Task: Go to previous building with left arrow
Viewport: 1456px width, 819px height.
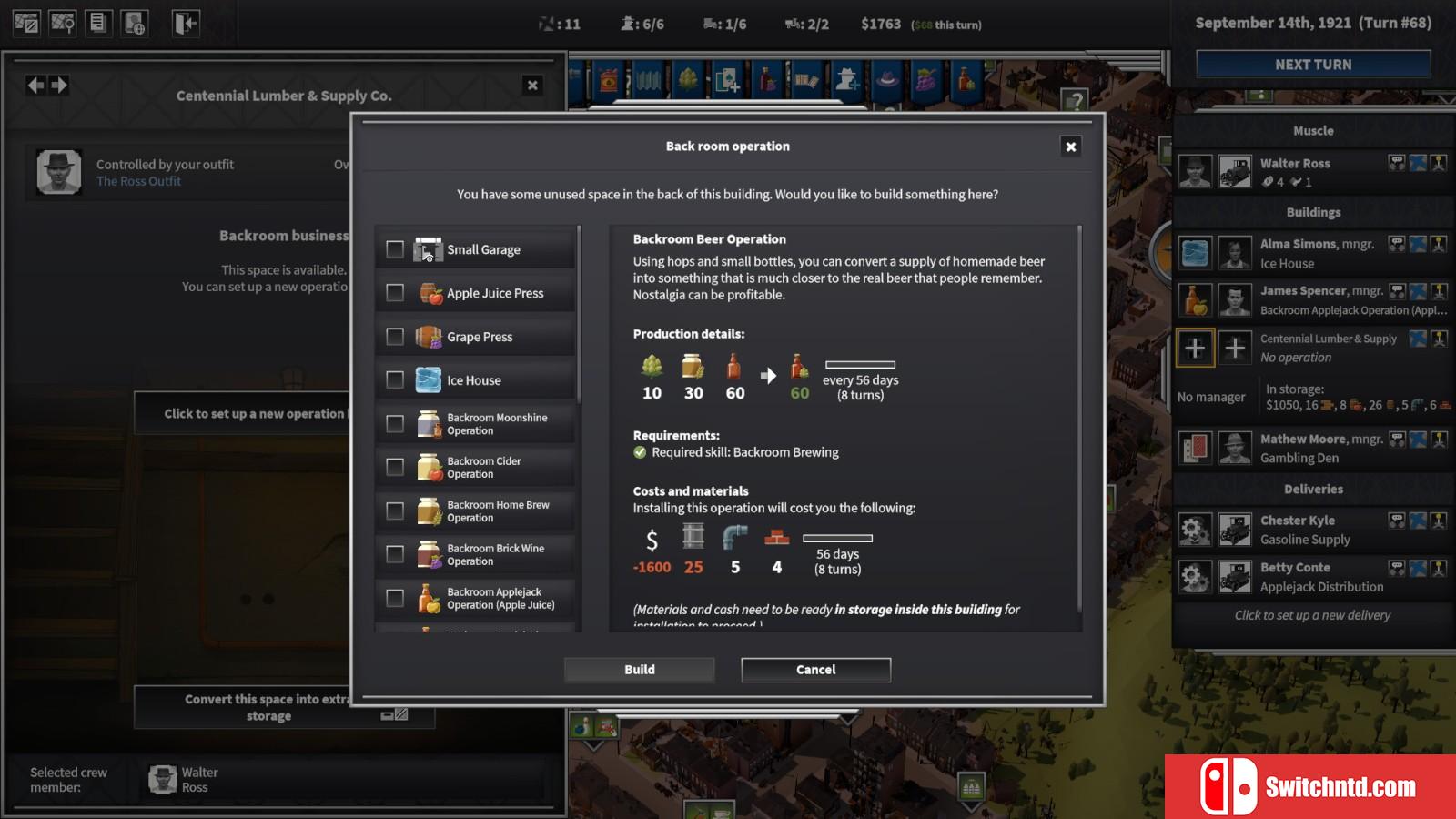Action: (35, 85)
